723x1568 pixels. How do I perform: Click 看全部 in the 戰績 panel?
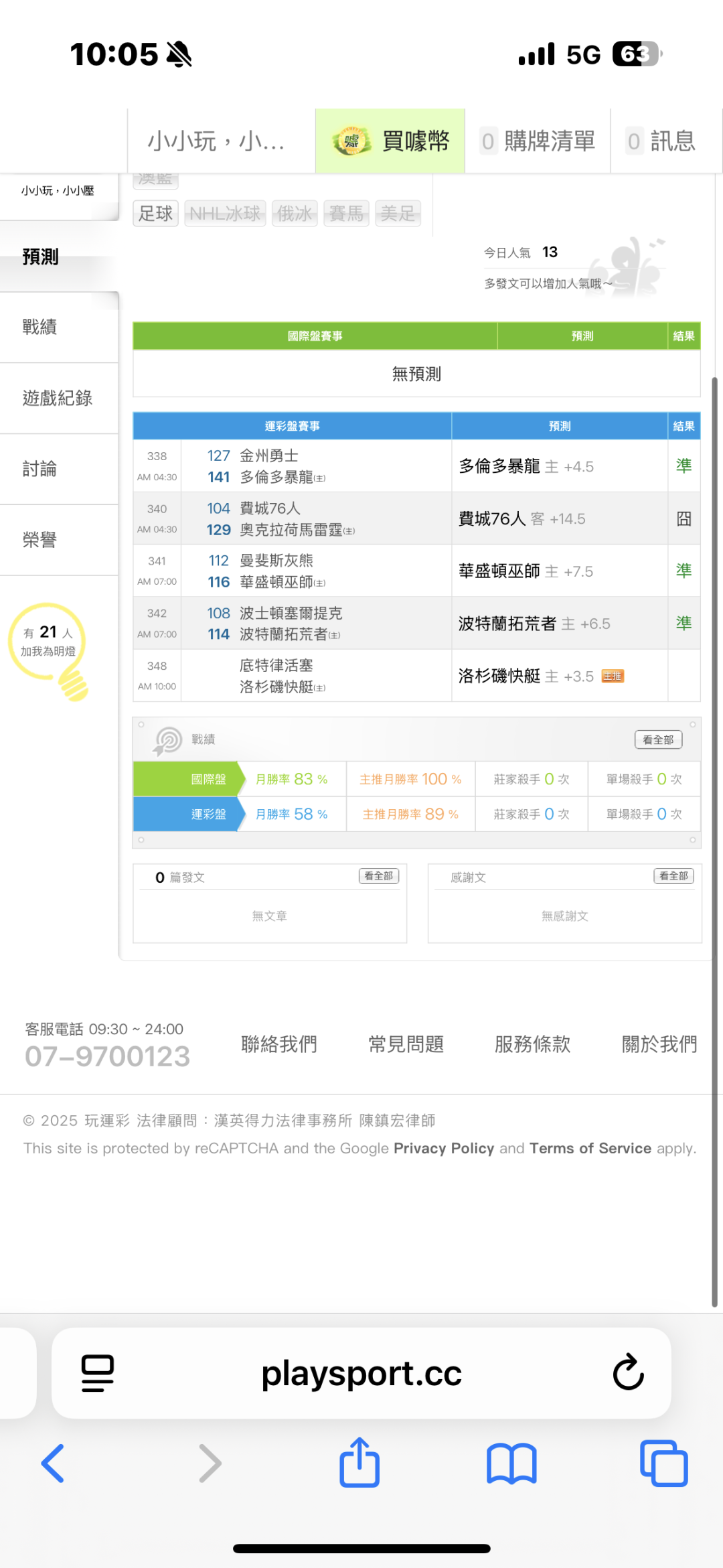click(x=658, y=739)
